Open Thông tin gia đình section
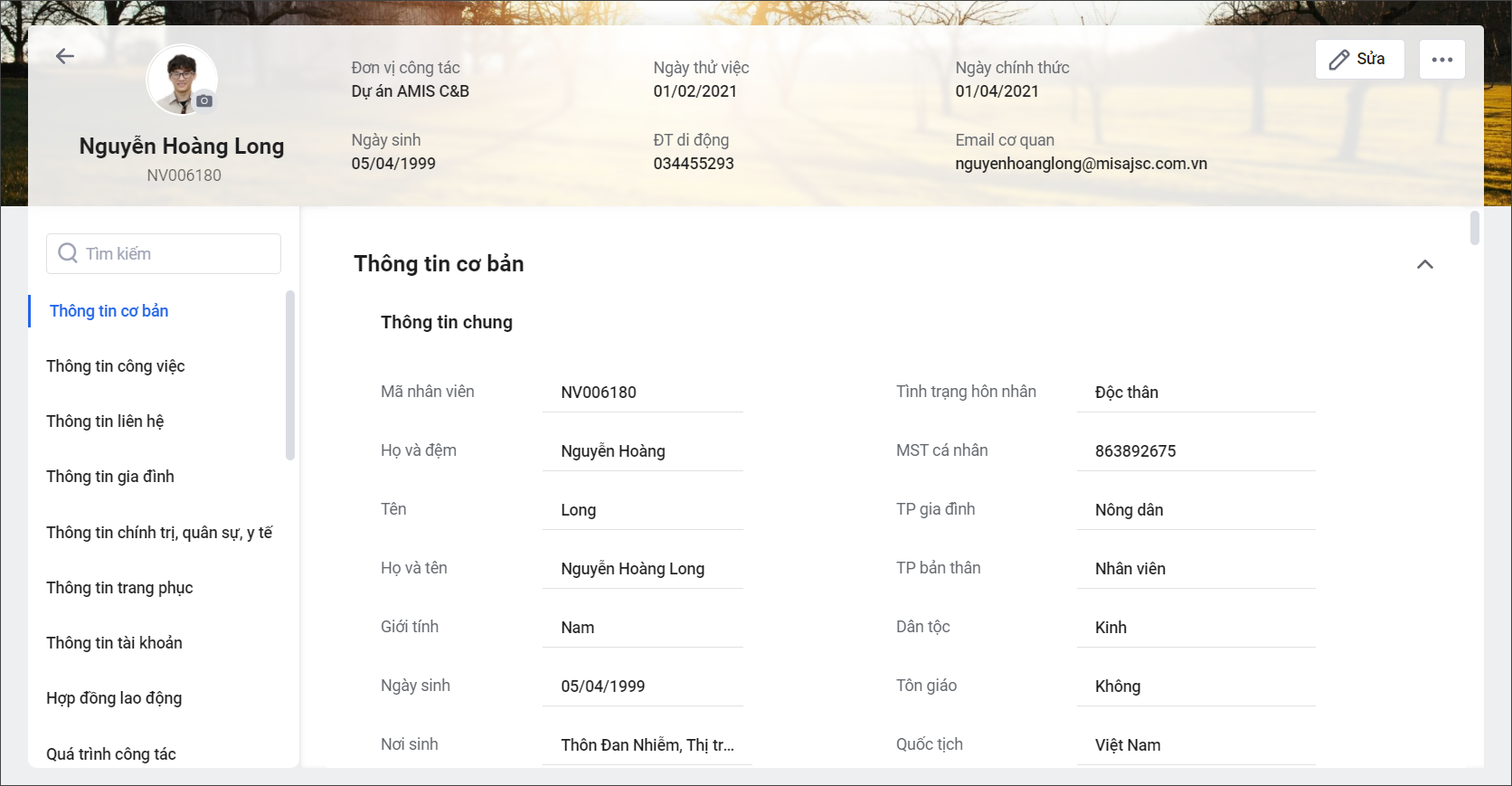 pyautogui.click(x=110, y=477)
